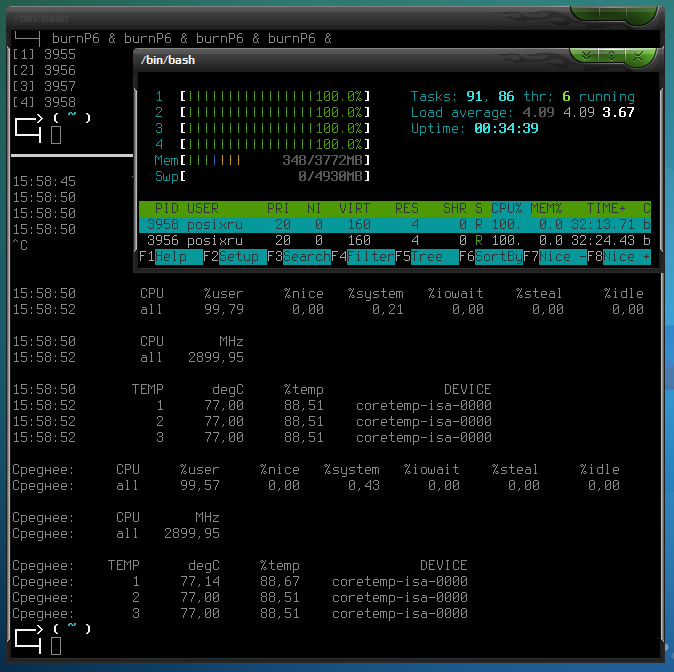Click the front window's /bin/bash title

click(168, 60)
